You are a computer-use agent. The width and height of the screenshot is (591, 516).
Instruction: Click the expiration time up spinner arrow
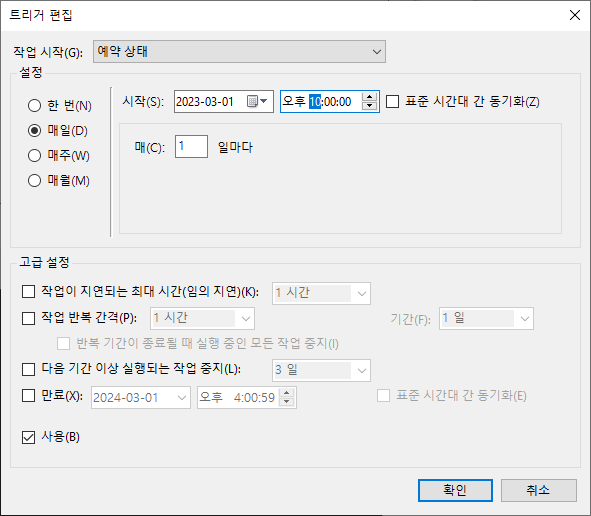coord(287,393)
